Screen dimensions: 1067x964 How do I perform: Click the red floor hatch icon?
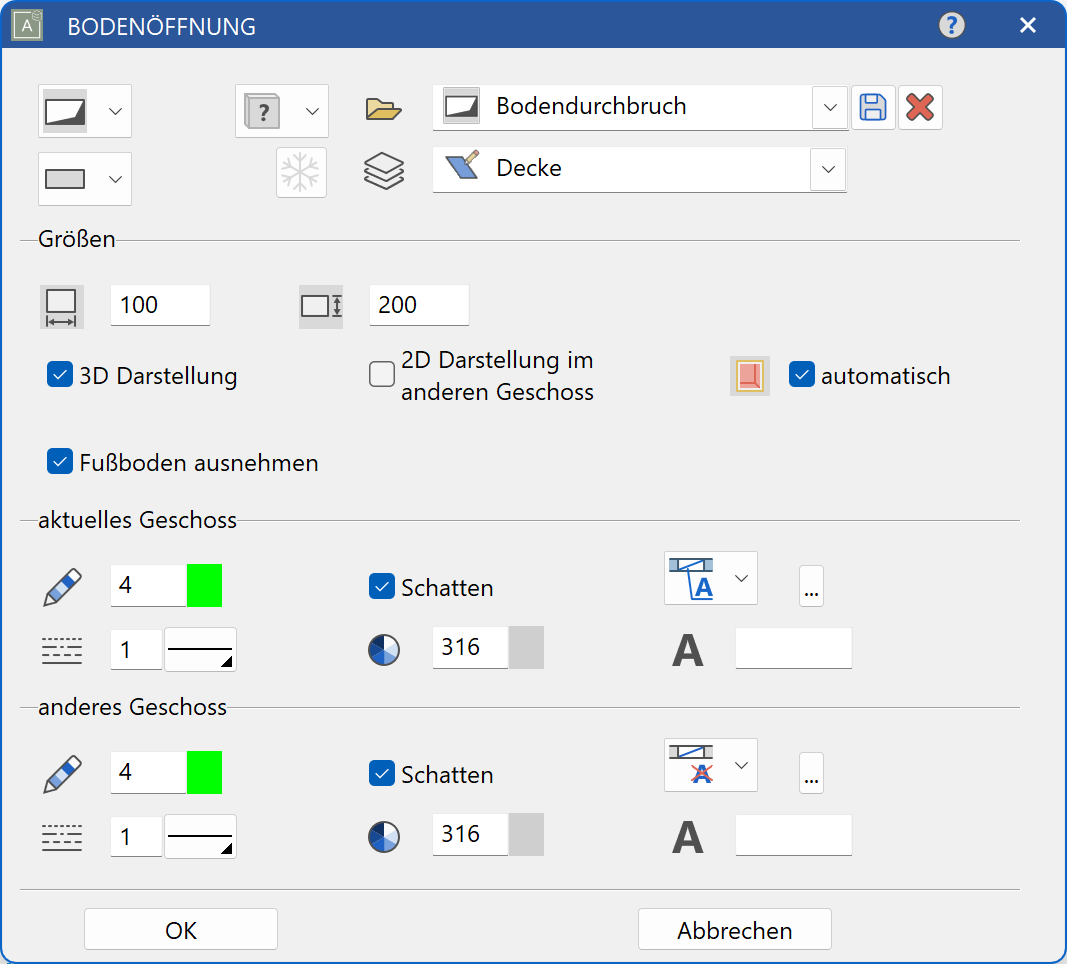pyautogui.click(x=749, y=376)
